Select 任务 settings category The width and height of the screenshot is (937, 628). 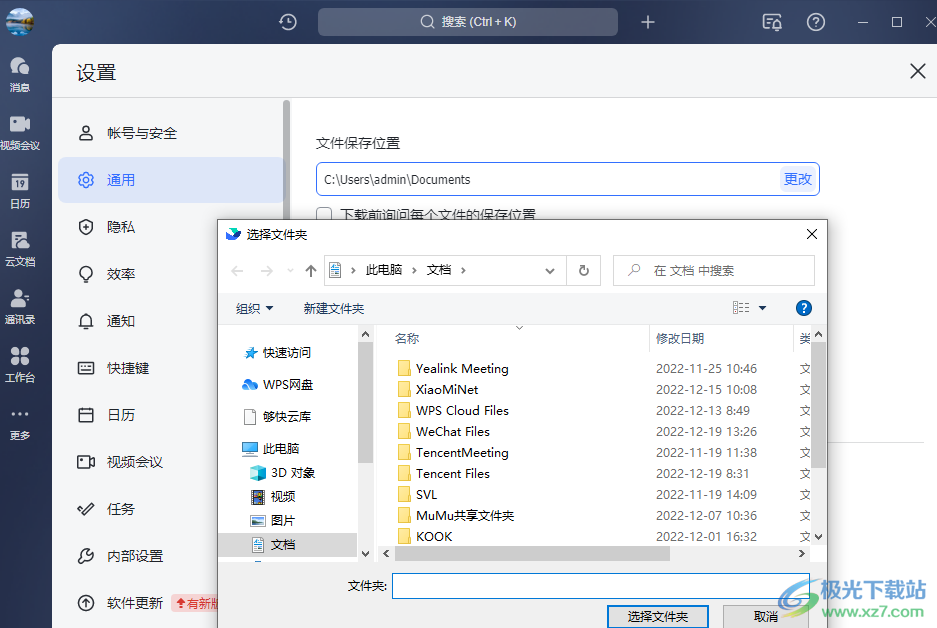click(137, 509)
